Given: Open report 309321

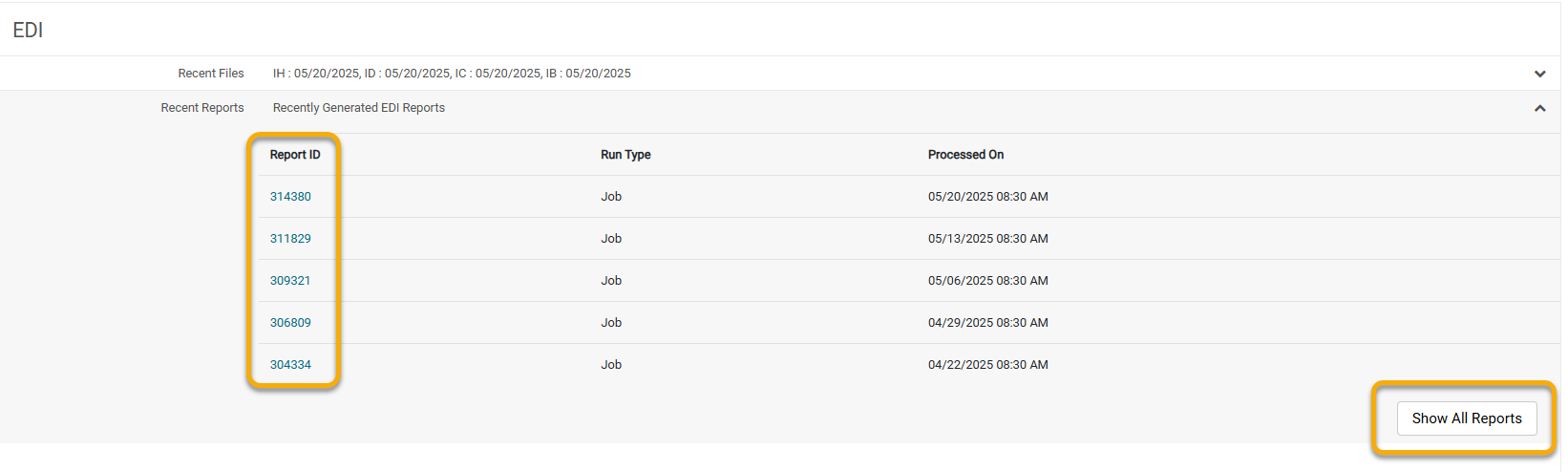Looking at the screenshot, I should (290, 281).
